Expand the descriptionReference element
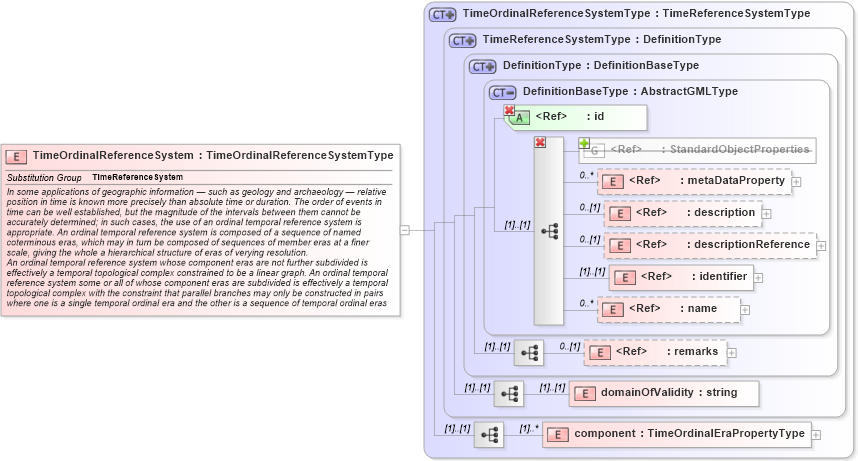The width and height of the screenshot is (858, 461). click(x=821, y=246)
